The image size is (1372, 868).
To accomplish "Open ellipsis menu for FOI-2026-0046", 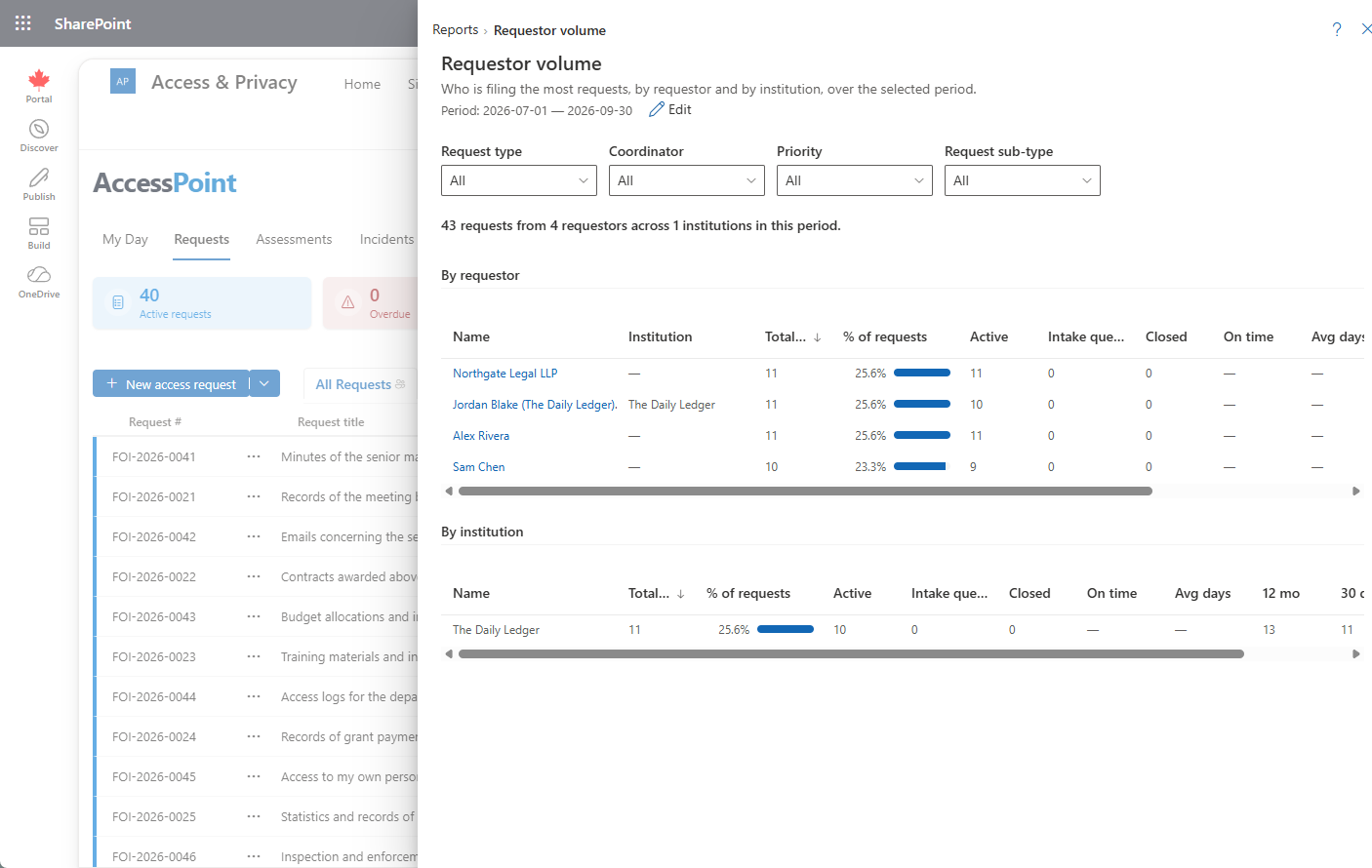I will click(x=254, y=856).
